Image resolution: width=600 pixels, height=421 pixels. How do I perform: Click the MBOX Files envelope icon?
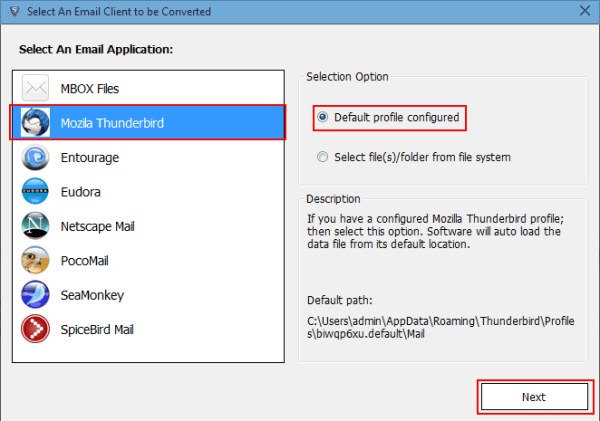36,89
